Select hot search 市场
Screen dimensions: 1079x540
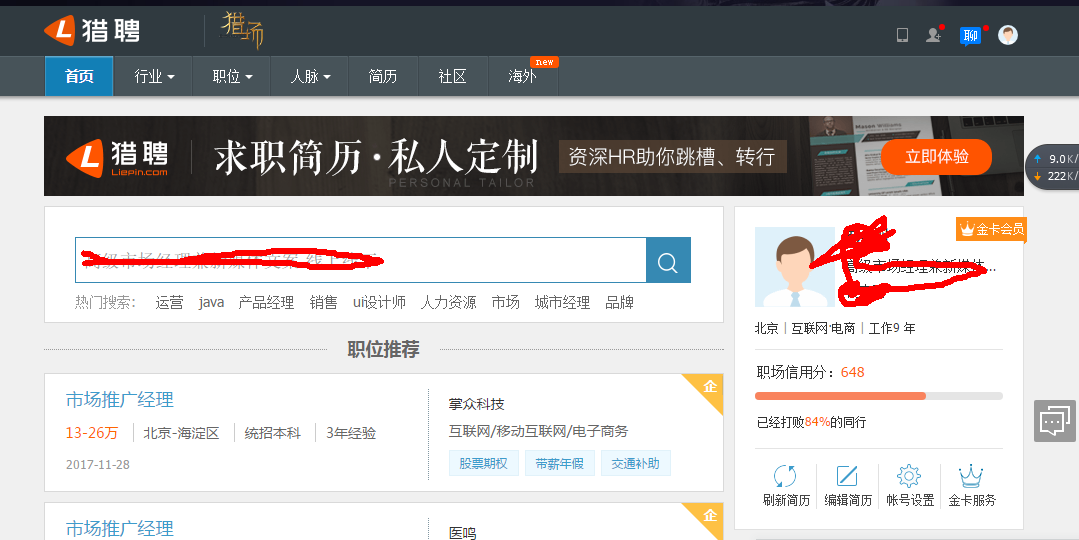506,303
